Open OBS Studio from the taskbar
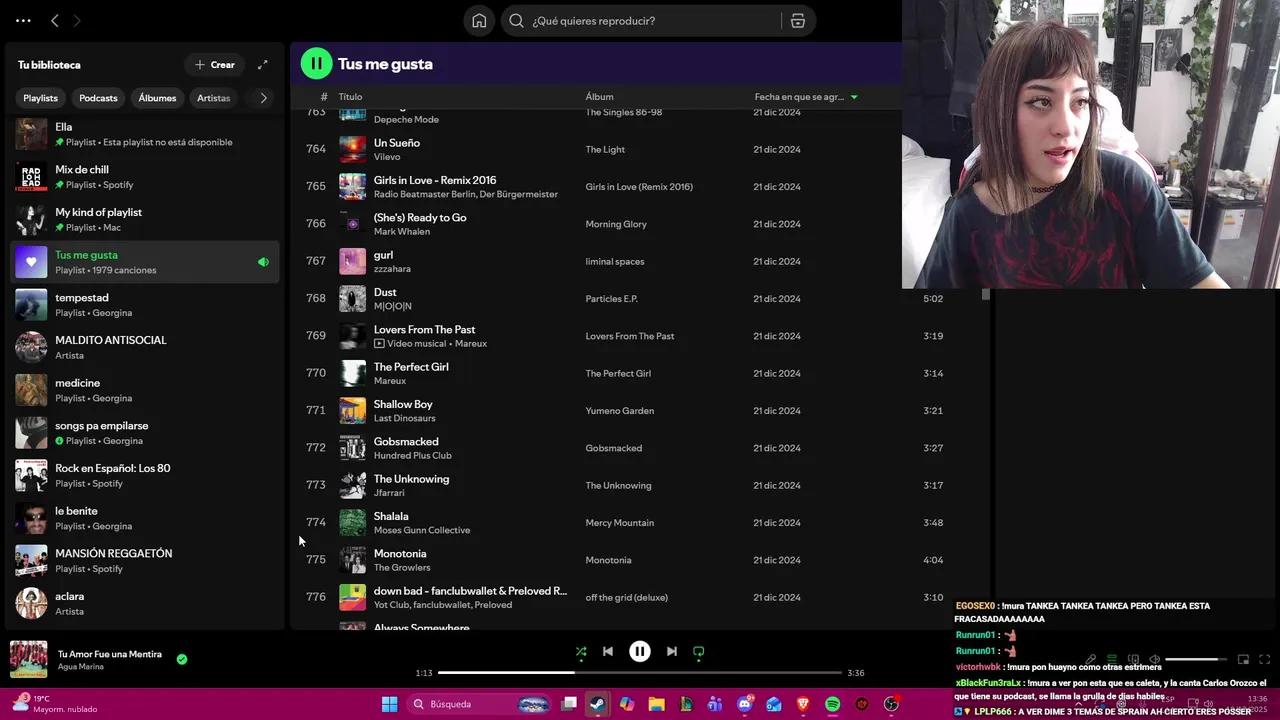The image size is (1280, 720). pyautogui.click(x=891, y=704)
